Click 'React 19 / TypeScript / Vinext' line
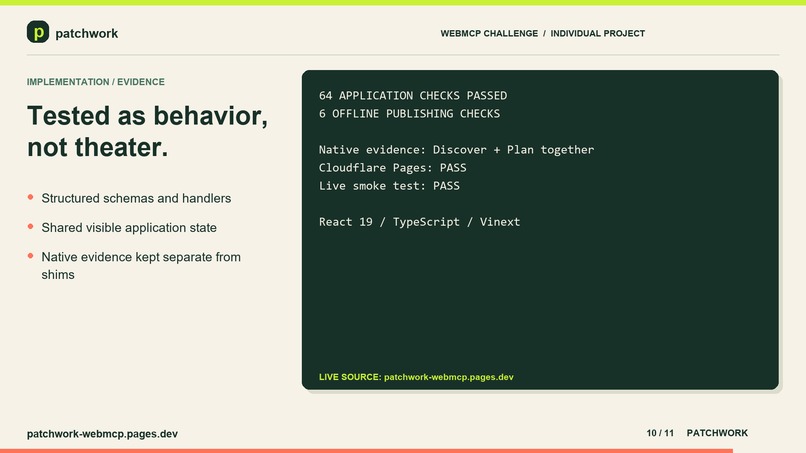806x453 pixels. [419, 222]
